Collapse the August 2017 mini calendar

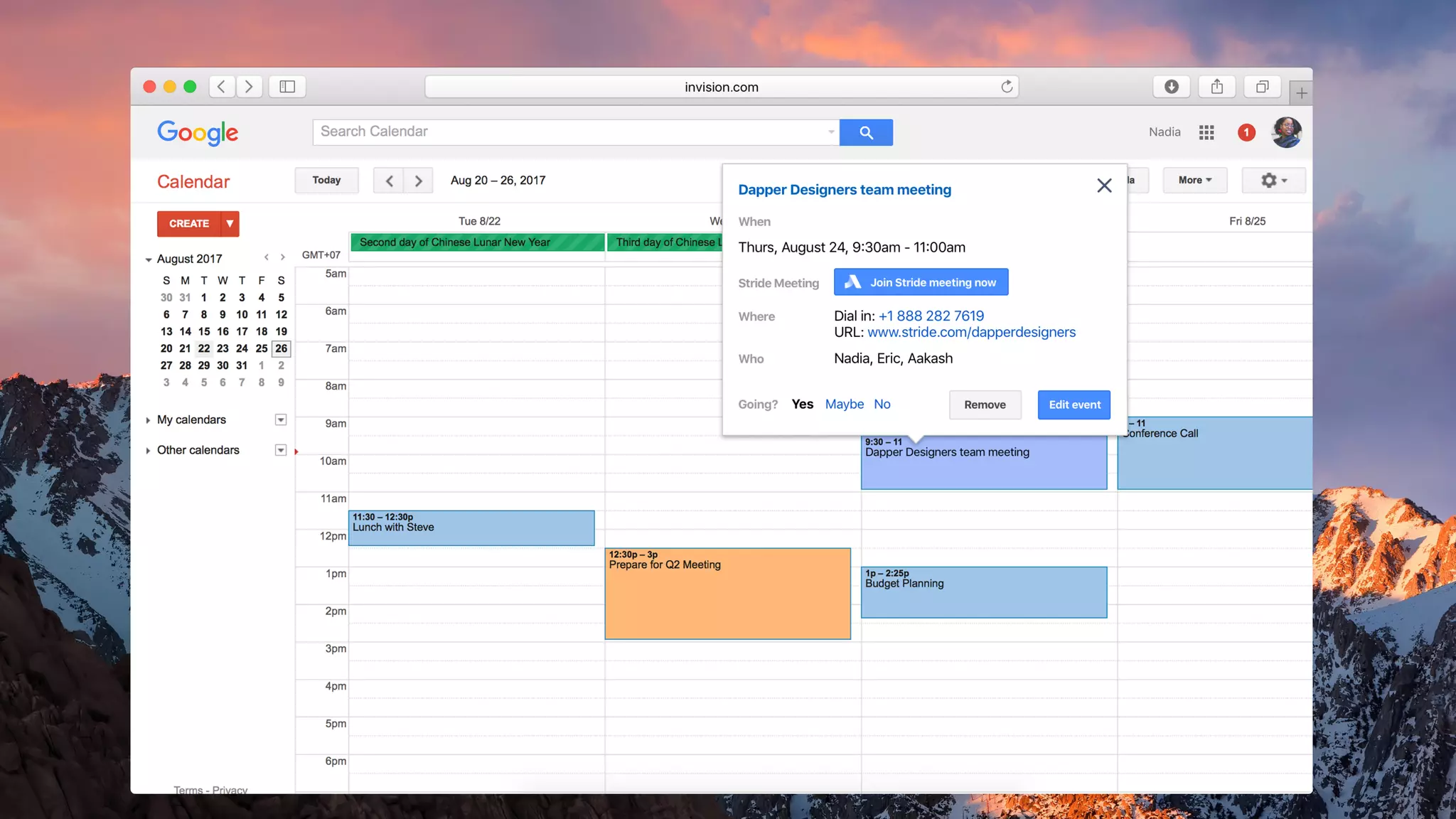point(149,259)
